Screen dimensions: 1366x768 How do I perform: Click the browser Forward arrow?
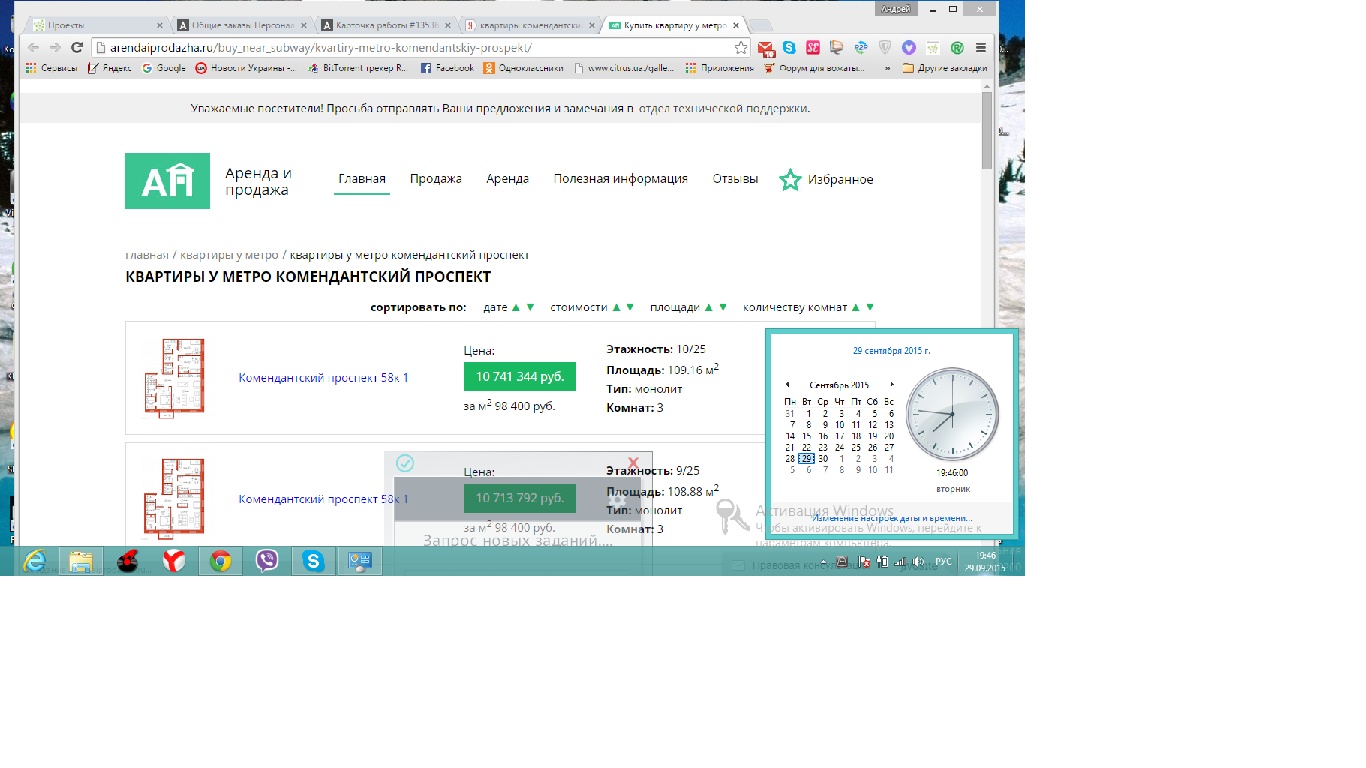[x=55, y=47]
